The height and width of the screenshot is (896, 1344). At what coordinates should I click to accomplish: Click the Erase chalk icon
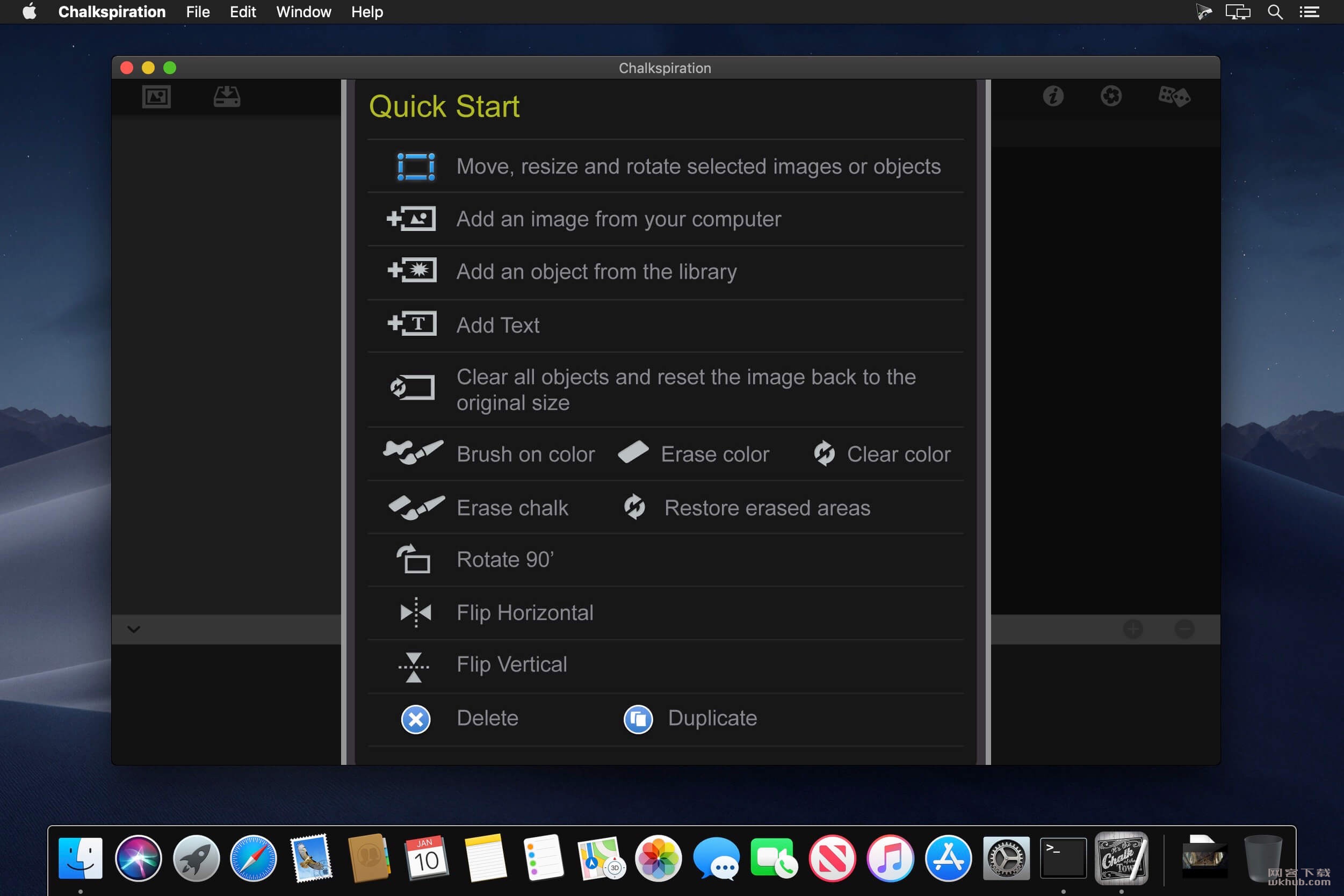pos(416,508)
